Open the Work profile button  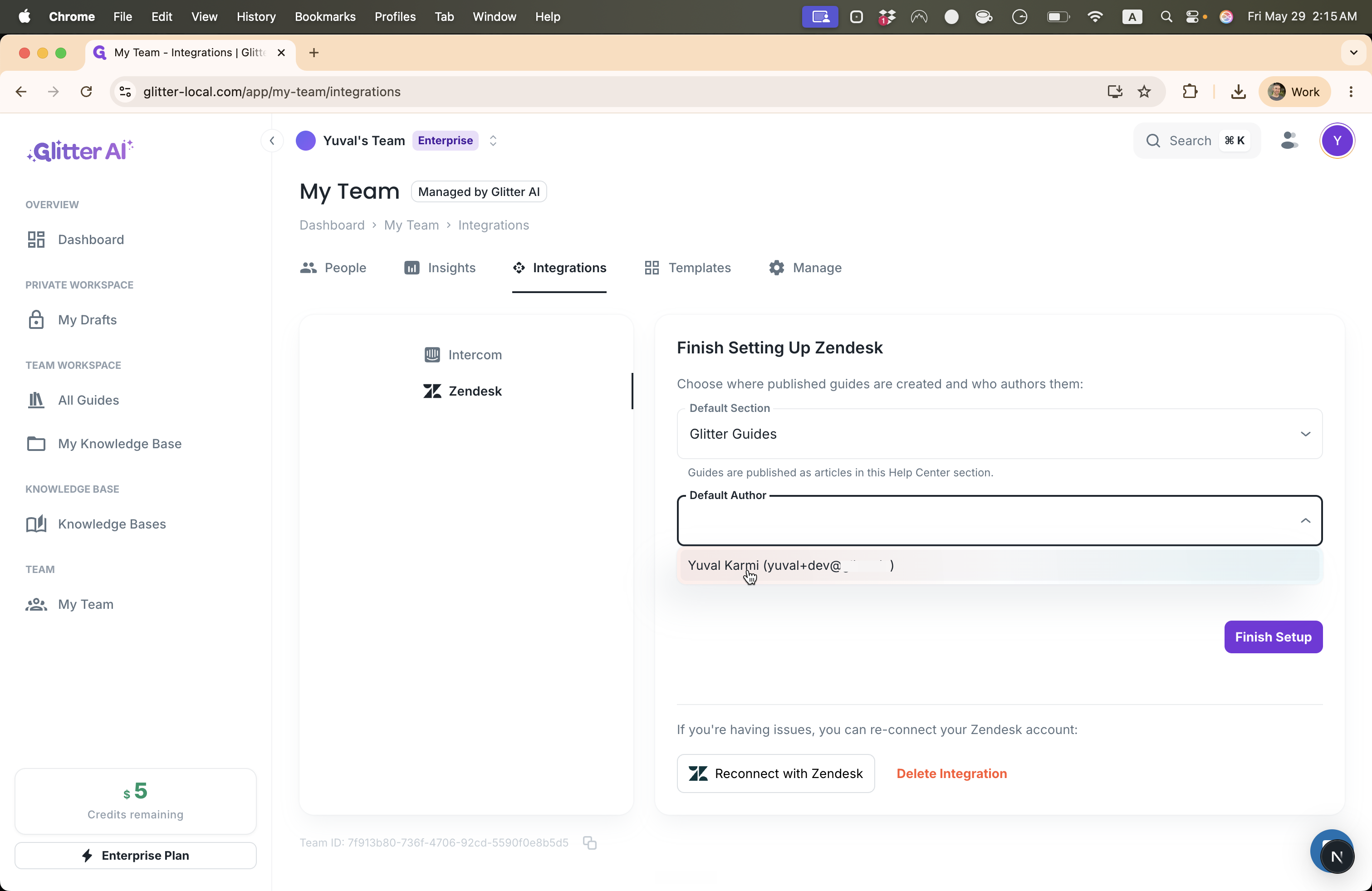click(1294, 92)
